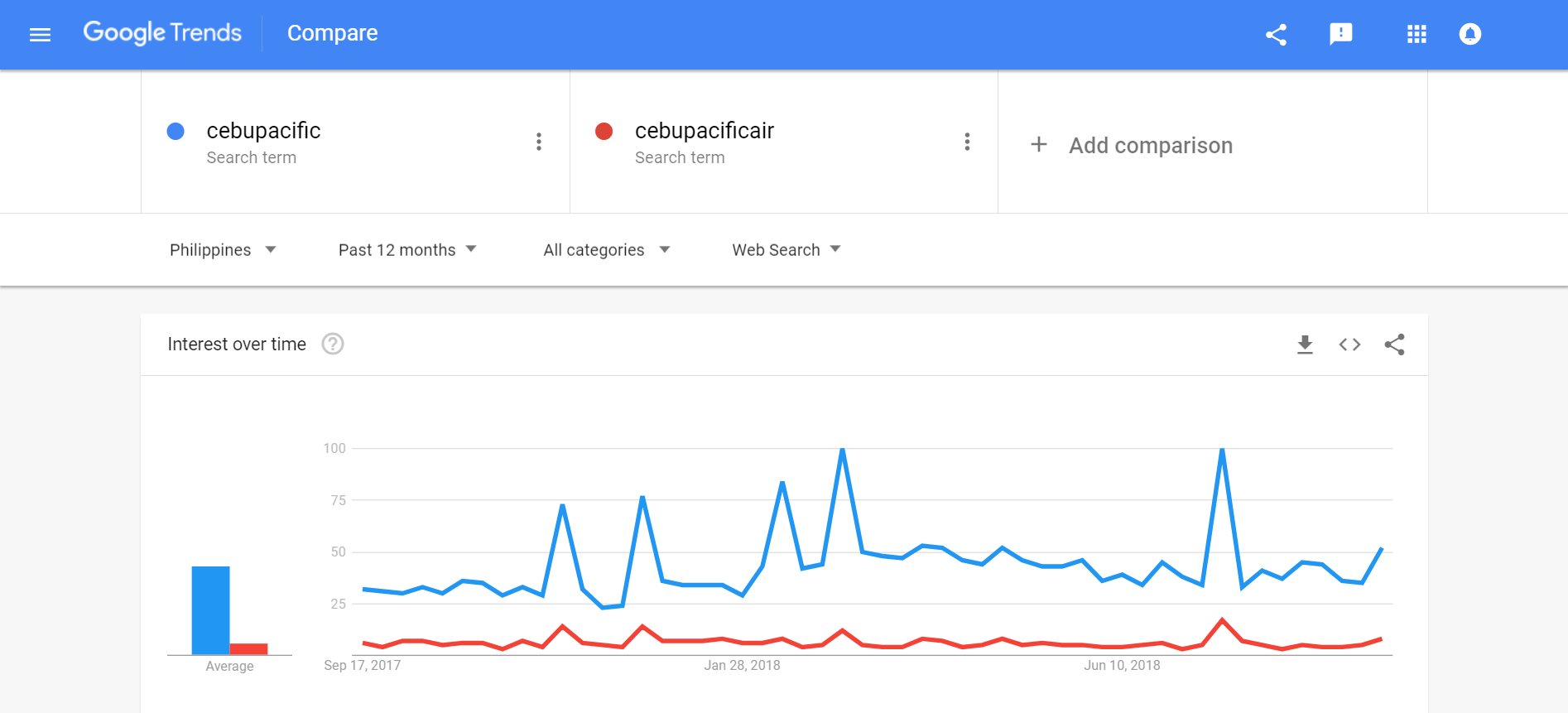Open help for Interest over time
Screen dimensions: 1568x713
[333, 344]
